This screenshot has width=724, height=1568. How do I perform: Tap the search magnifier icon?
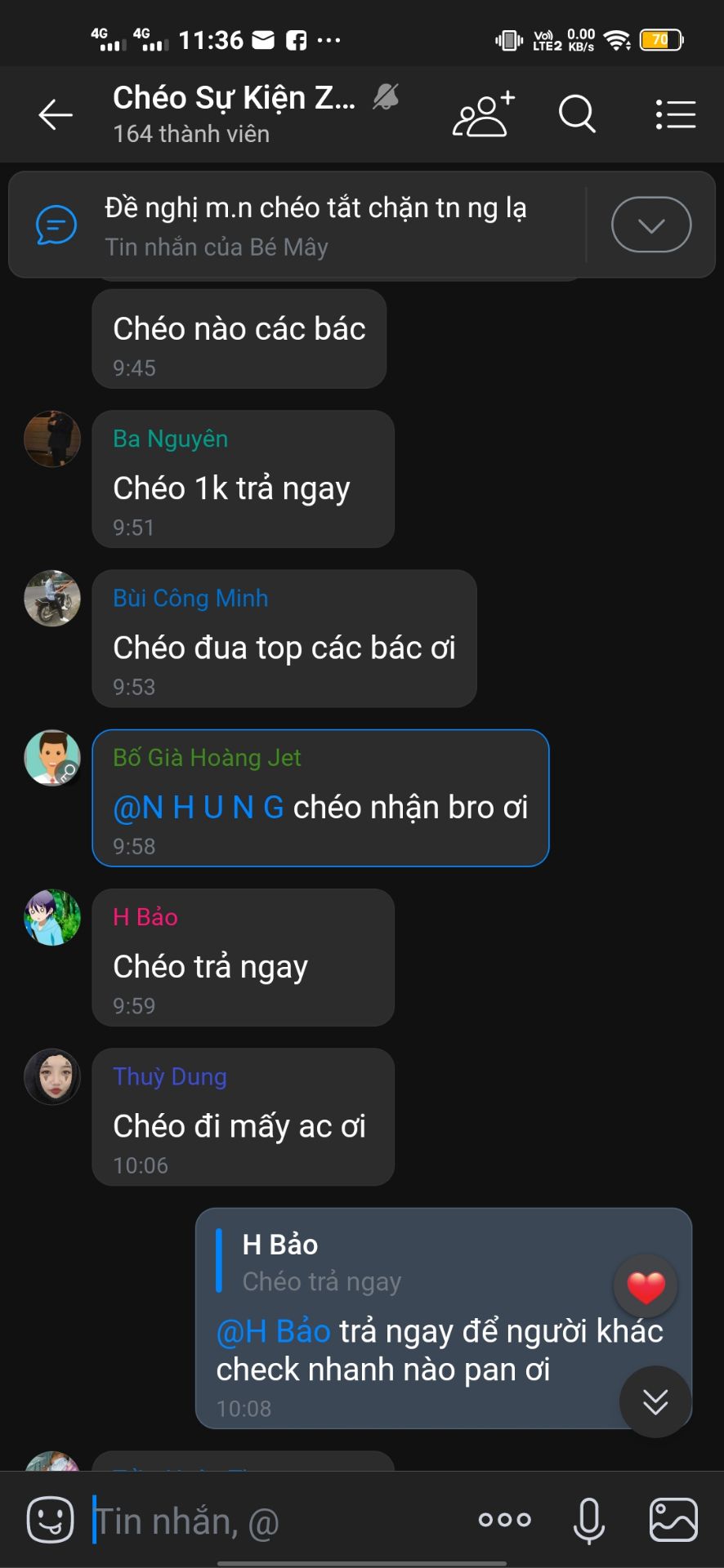click(x=577, y=114)
